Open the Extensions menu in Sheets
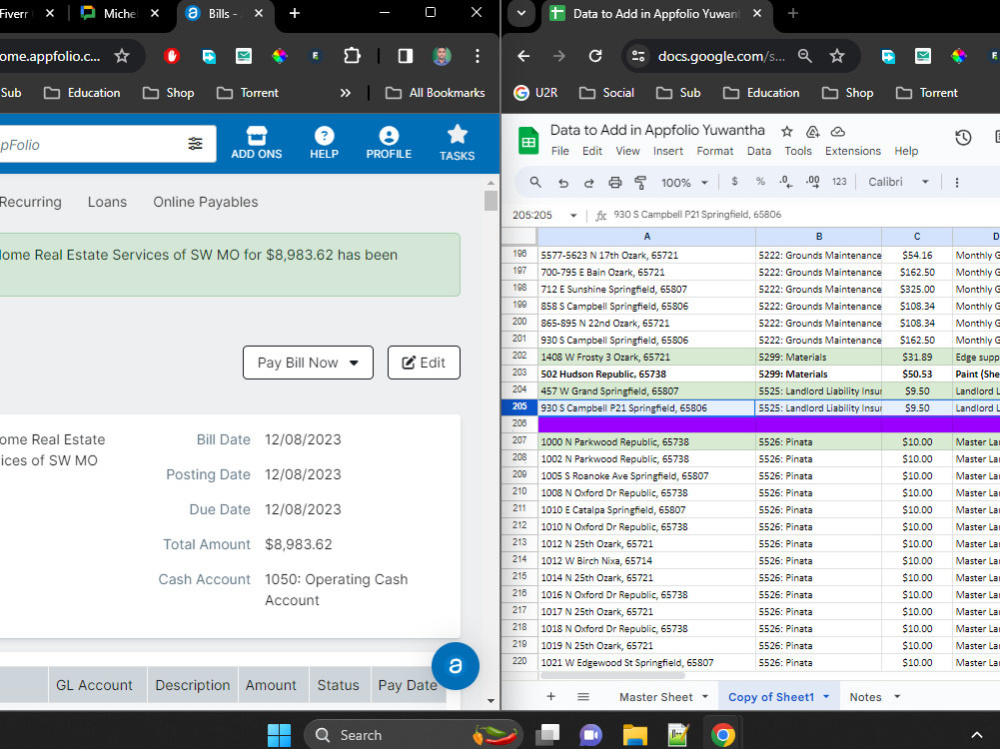 coord(853,151)
